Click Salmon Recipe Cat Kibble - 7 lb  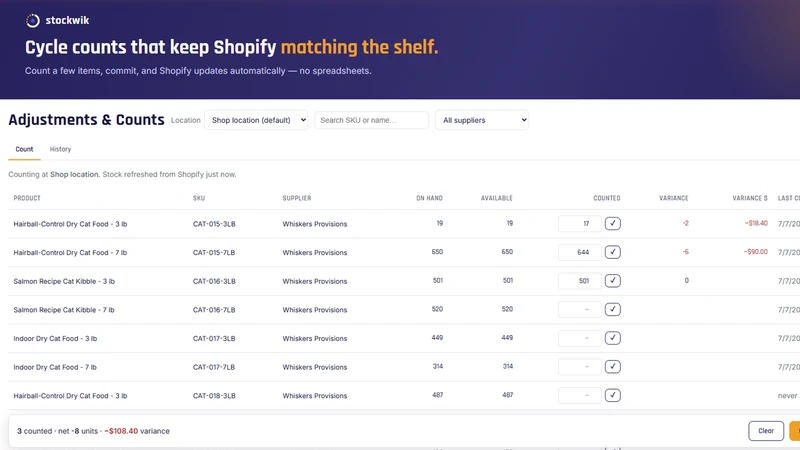(64, 310)
